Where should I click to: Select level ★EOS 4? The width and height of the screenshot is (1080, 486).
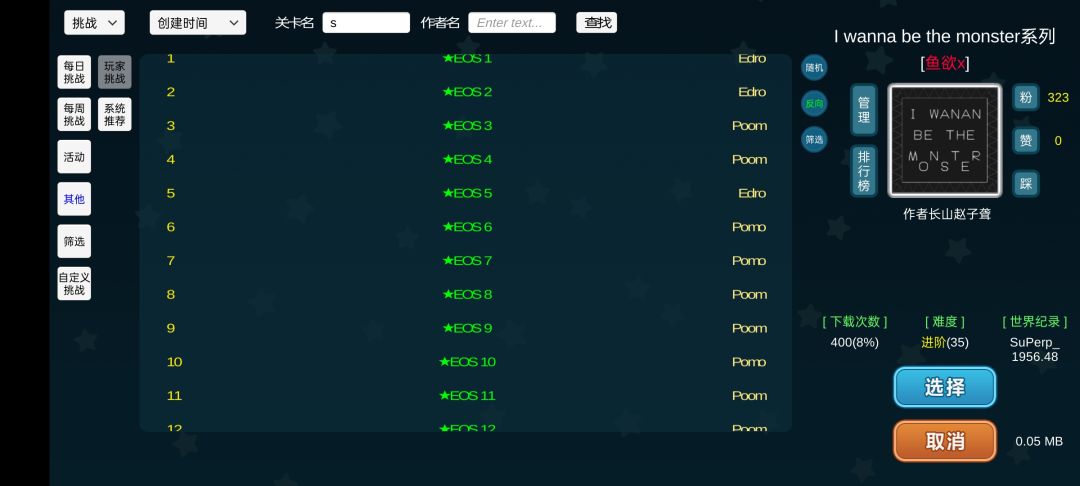(466, 160)
